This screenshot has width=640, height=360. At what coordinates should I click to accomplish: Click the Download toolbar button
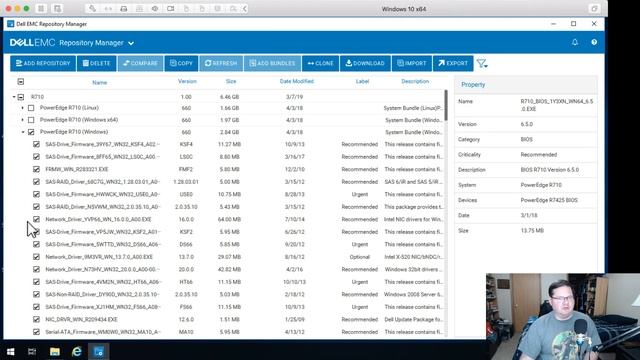(x=365, y=63)
